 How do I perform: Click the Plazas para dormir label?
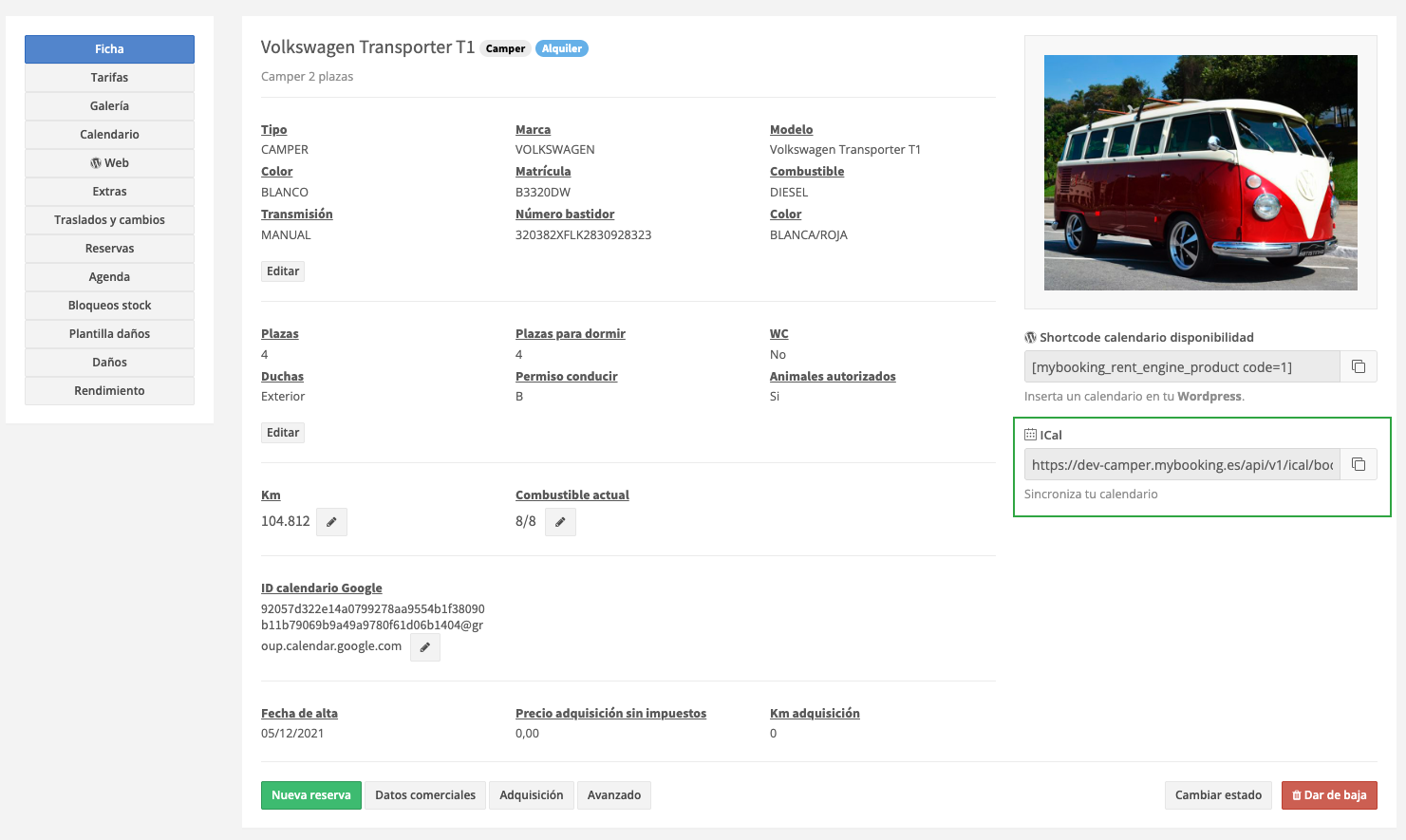click(571, 334)
